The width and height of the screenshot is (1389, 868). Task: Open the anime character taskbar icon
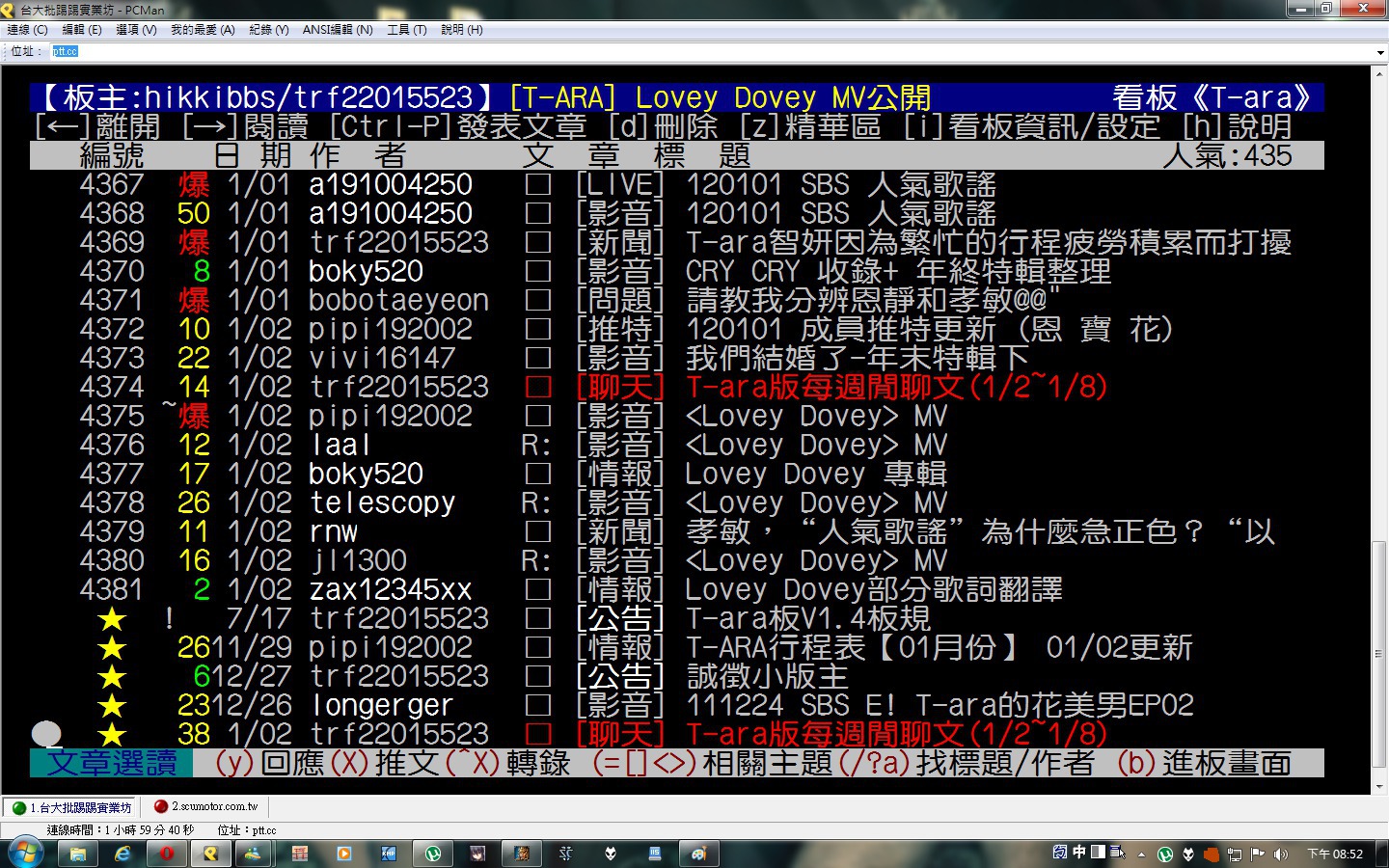(x=477, y=854)
